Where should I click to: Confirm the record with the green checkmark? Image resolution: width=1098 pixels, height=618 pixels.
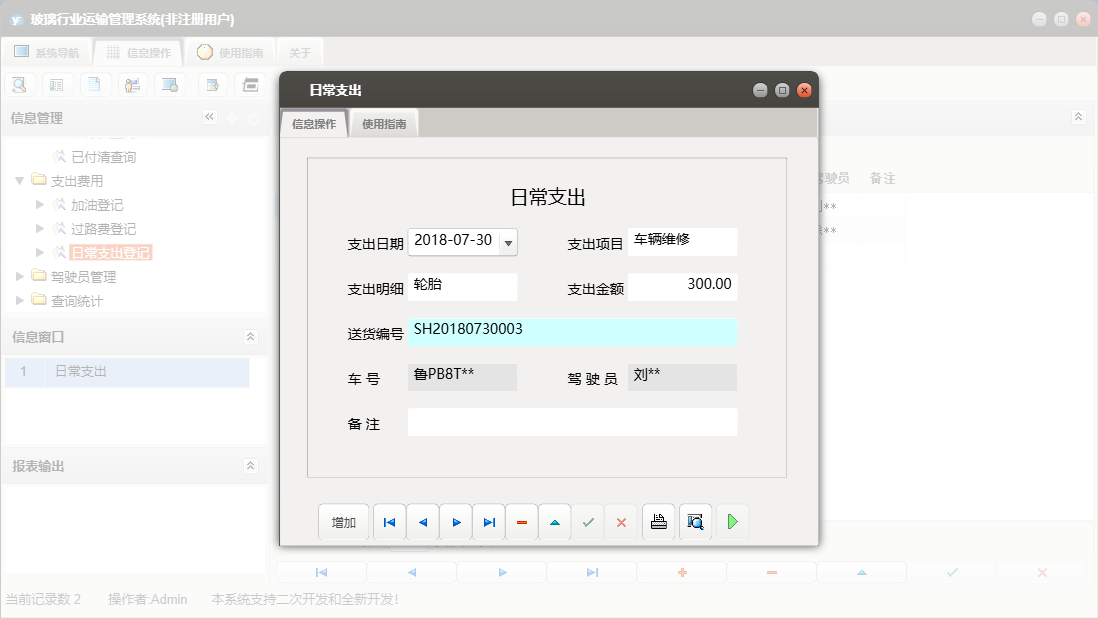(588, 521)
